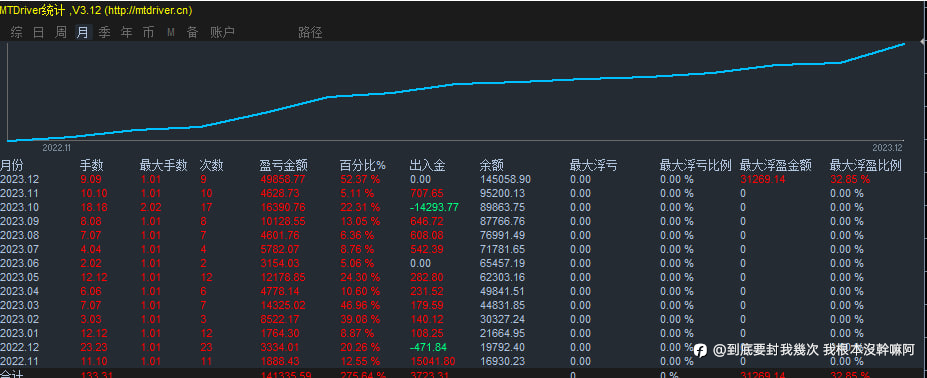
Task: Open the 周 weekly statistics tab
Action: 60,33
